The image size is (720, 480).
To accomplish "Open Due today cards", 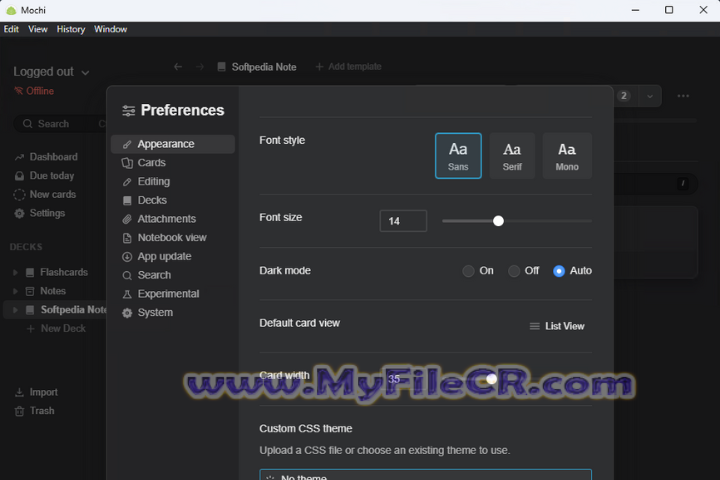I will pyautogui.click(x=45, y=176).
